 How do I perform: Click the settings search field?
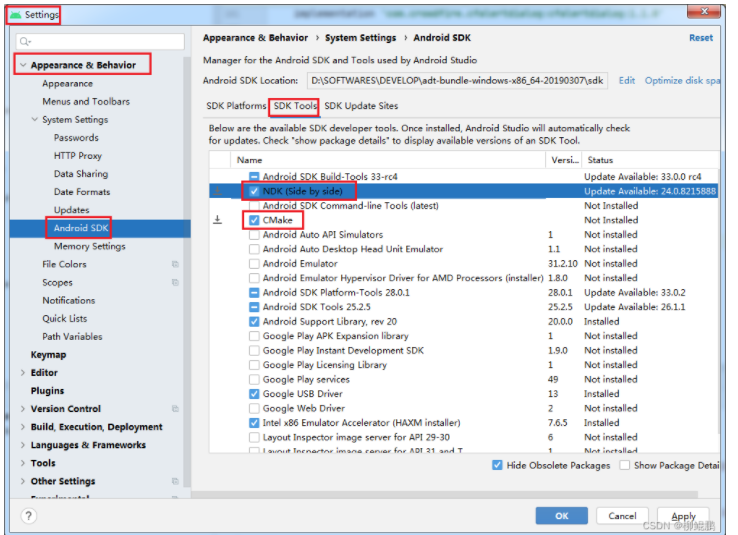point(100,41)
